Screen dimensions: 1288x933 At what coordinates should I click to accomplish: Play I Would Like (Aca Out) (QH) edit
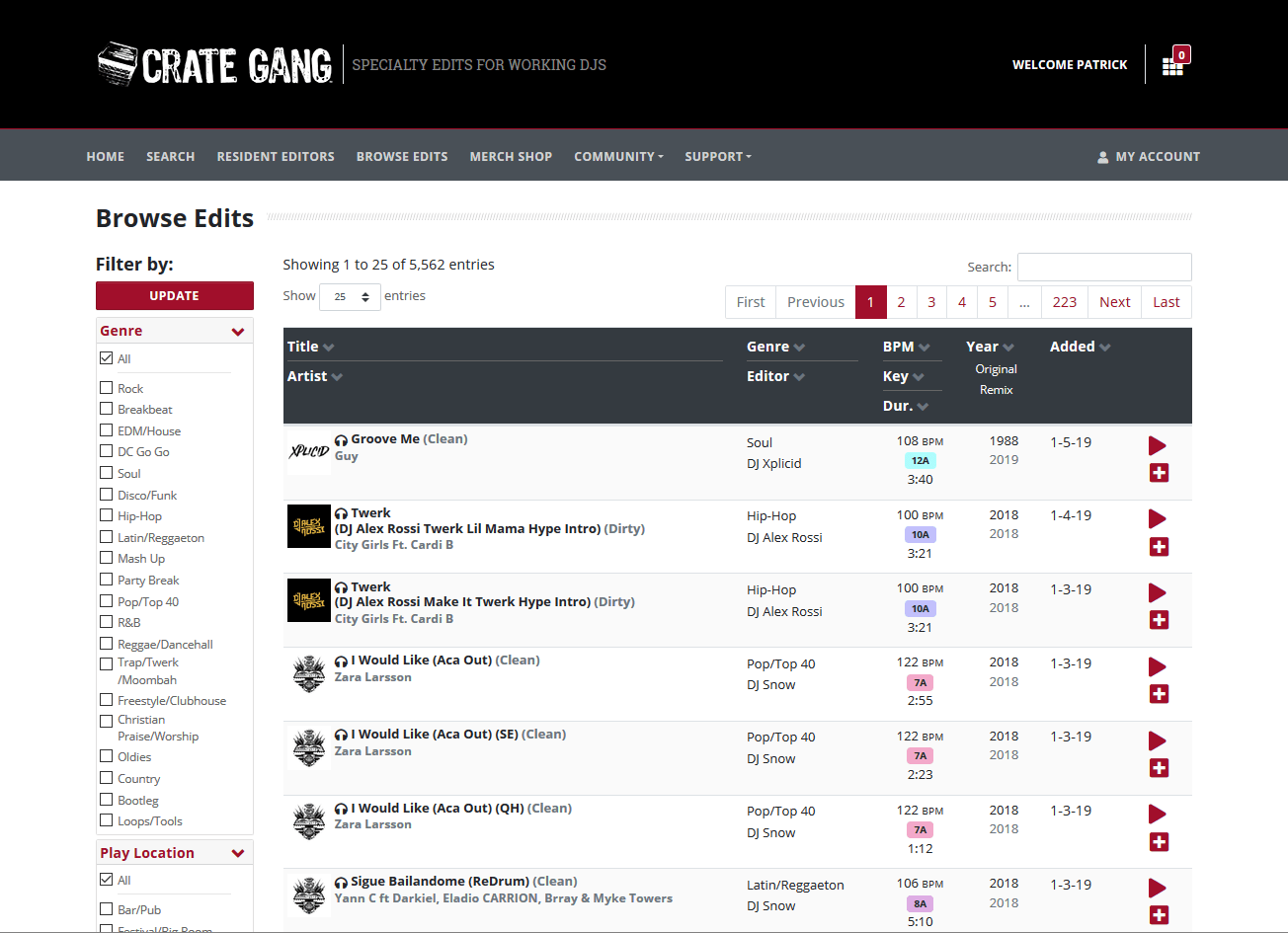click(x=1158, y=815)
